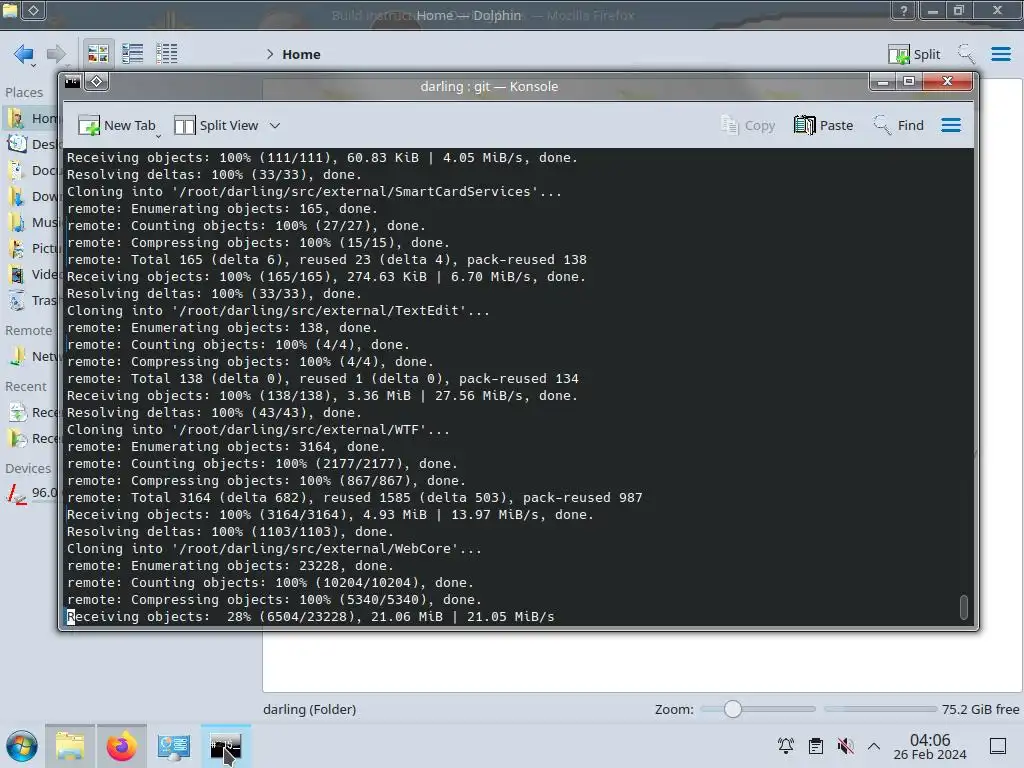Select Documents in Places panel
This screenshot has width=1024, height=768.
(x=30, y=170)
